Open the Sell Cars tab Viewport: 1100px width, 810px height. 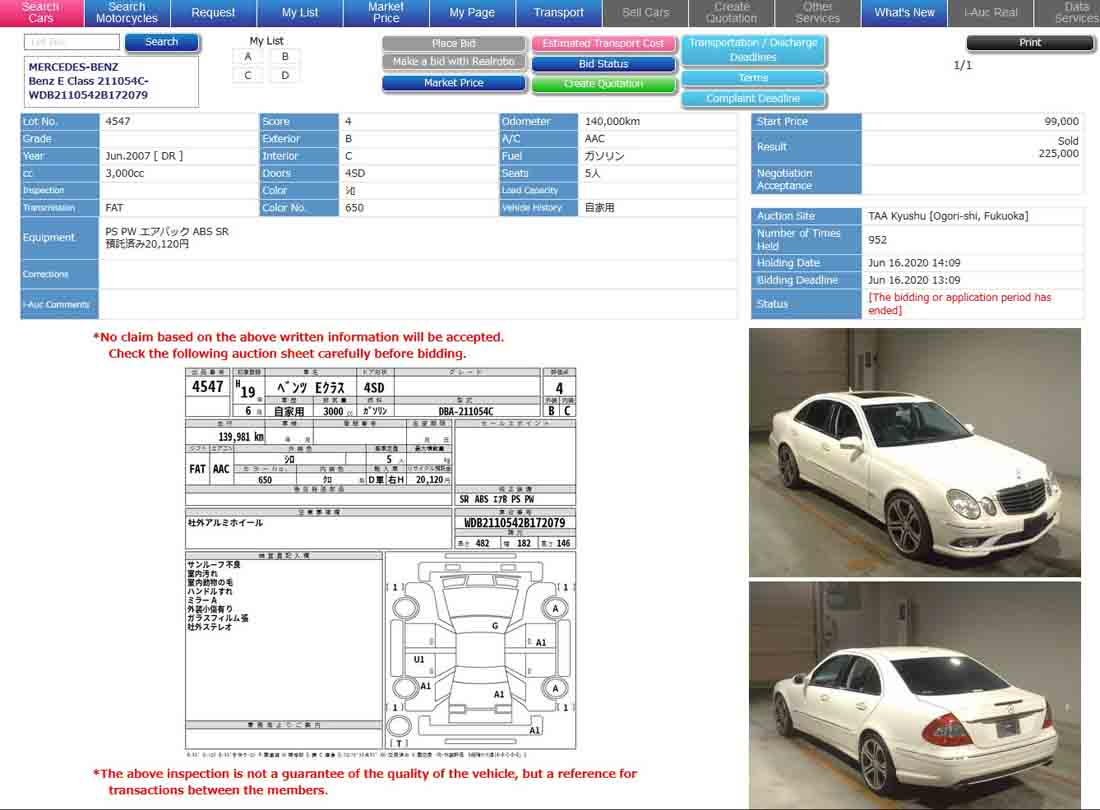pyautogui.click(x=645, y=13)
